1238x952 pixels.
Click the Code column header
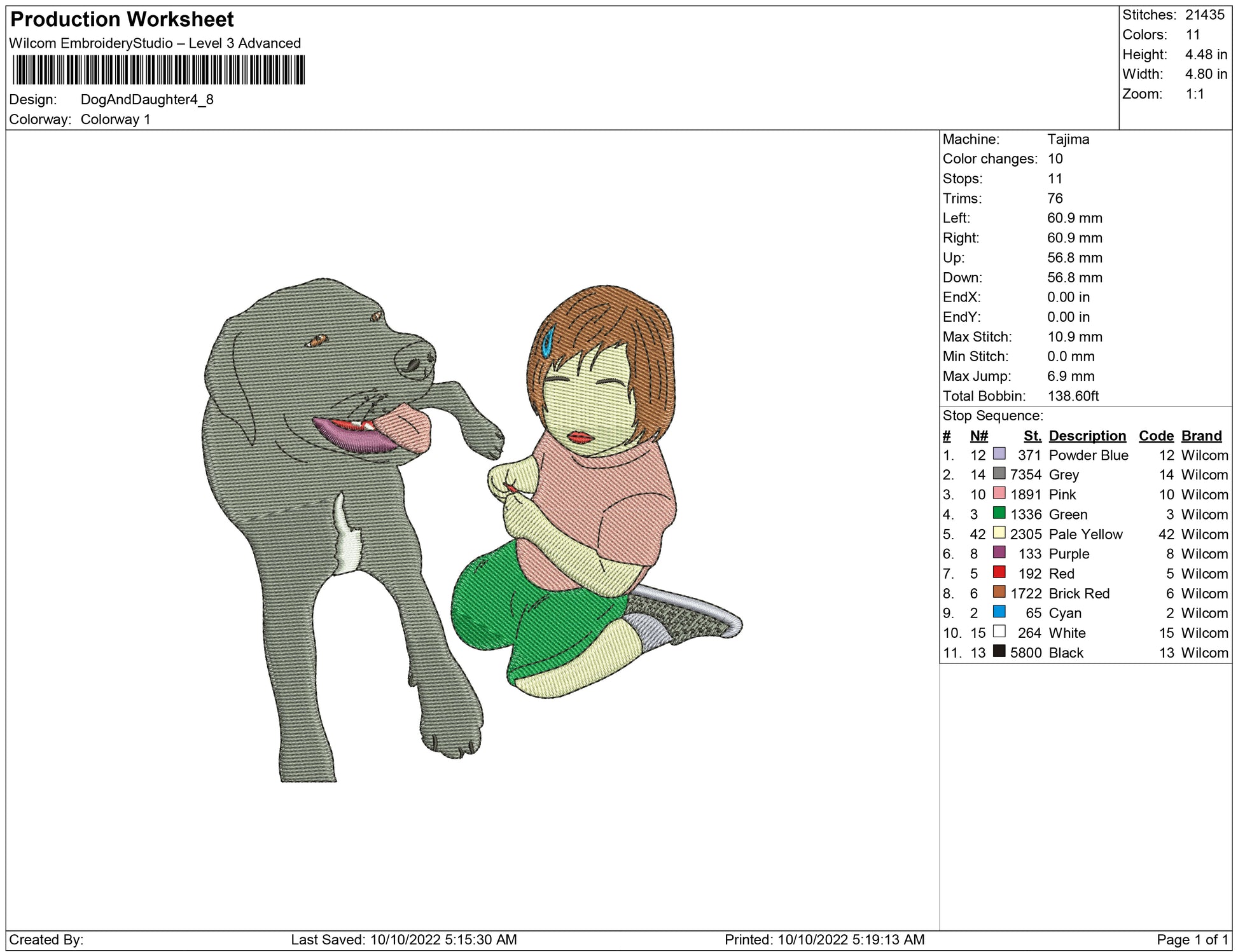click(x=1155, y=436)
